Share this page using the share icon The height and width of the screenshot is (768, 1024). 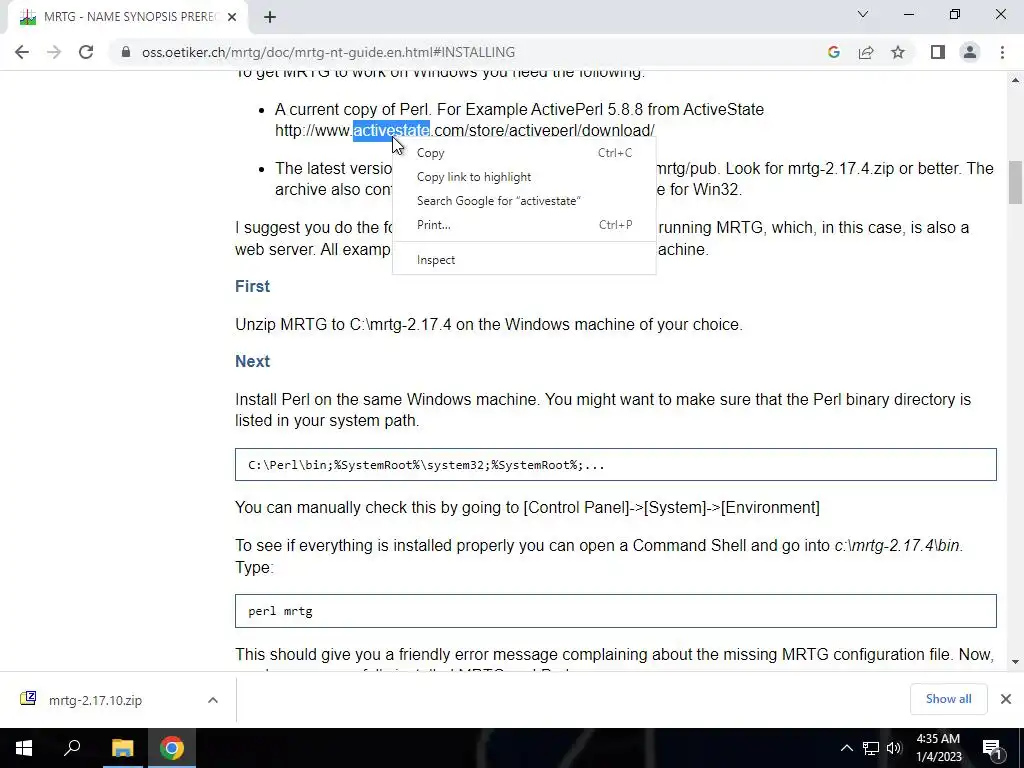click(x=866, y=52)
